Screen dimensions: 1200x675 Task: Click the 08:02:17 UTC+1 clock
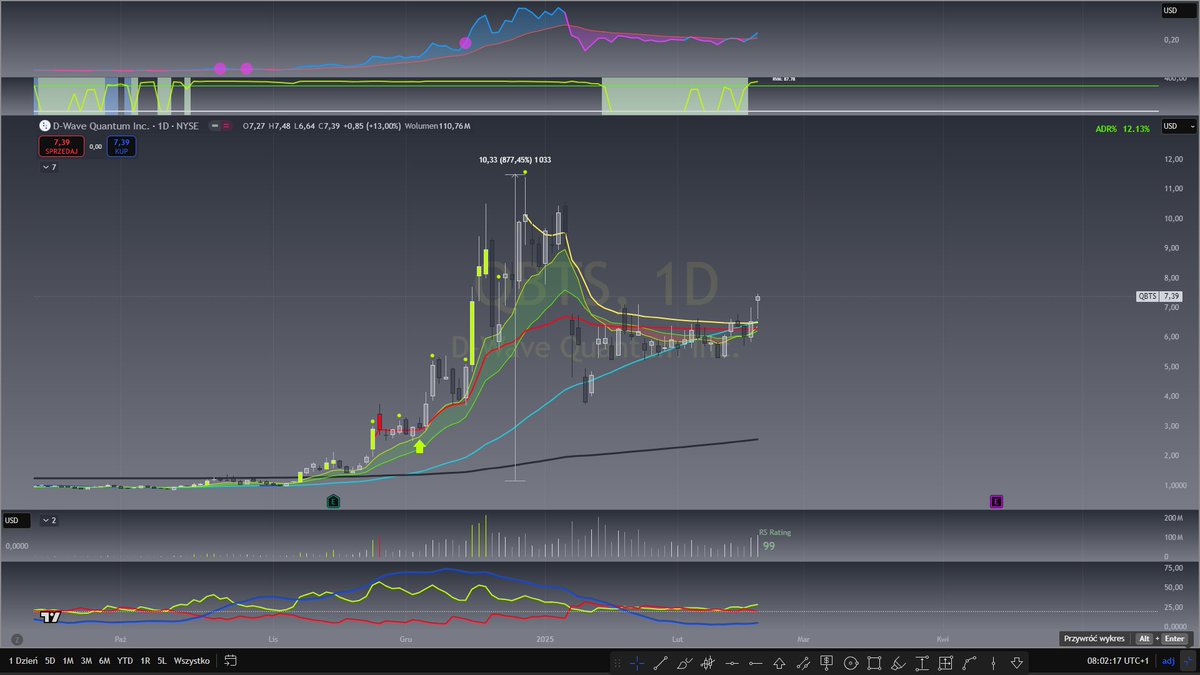[x=1117, y=661]
